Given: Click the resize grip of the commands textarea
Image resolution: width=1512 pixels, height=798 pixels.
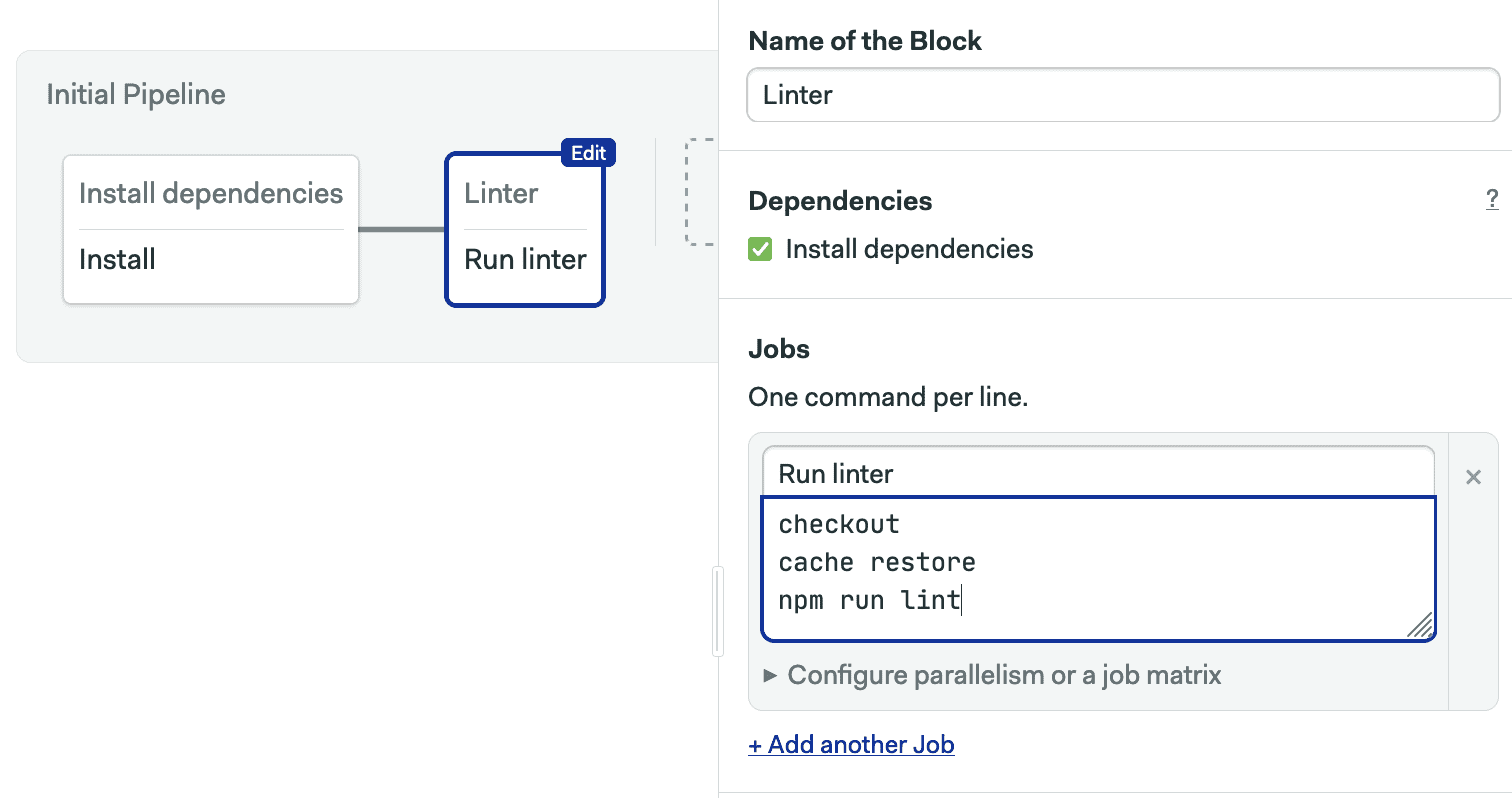Looking at the screenshot, I should (x=1422, y=628).
